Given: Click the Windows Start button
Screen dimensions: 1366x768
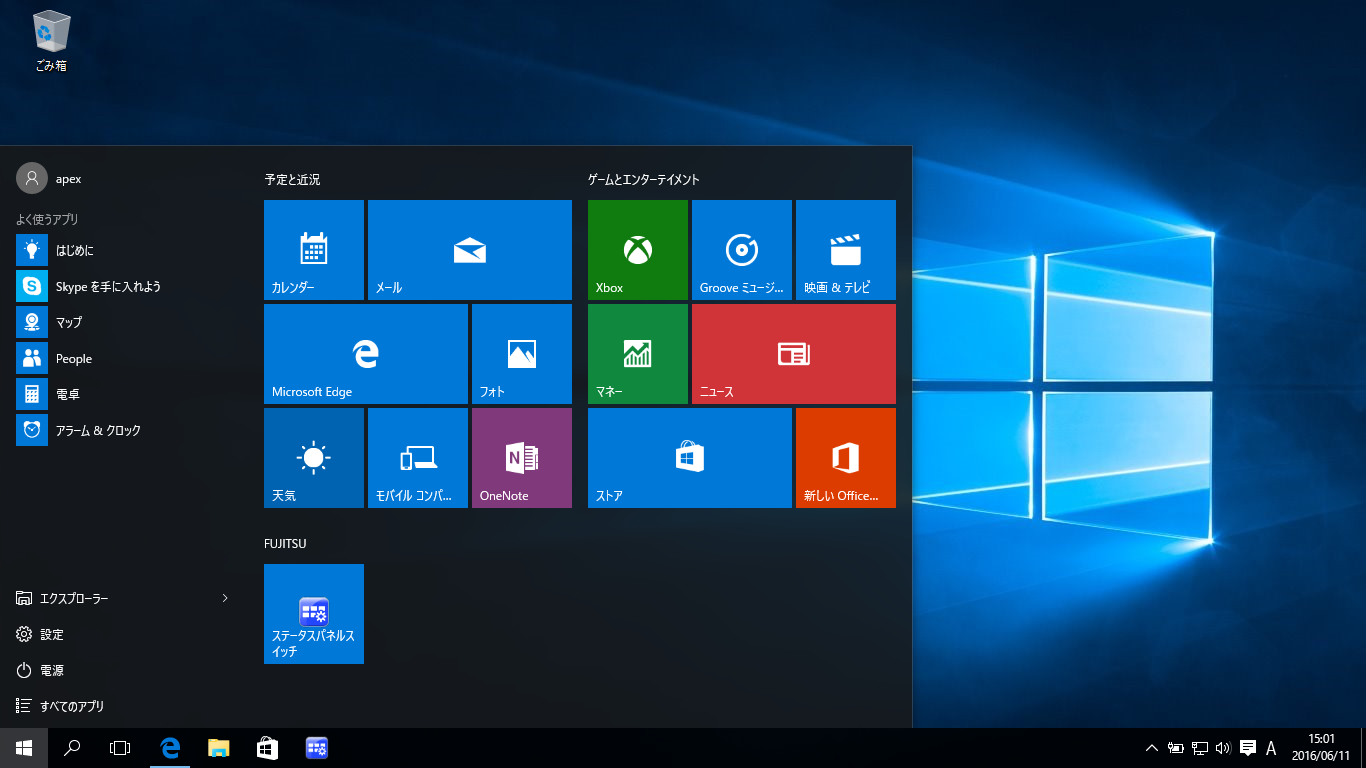Looking at the screenshot, I should click(24, 748).
